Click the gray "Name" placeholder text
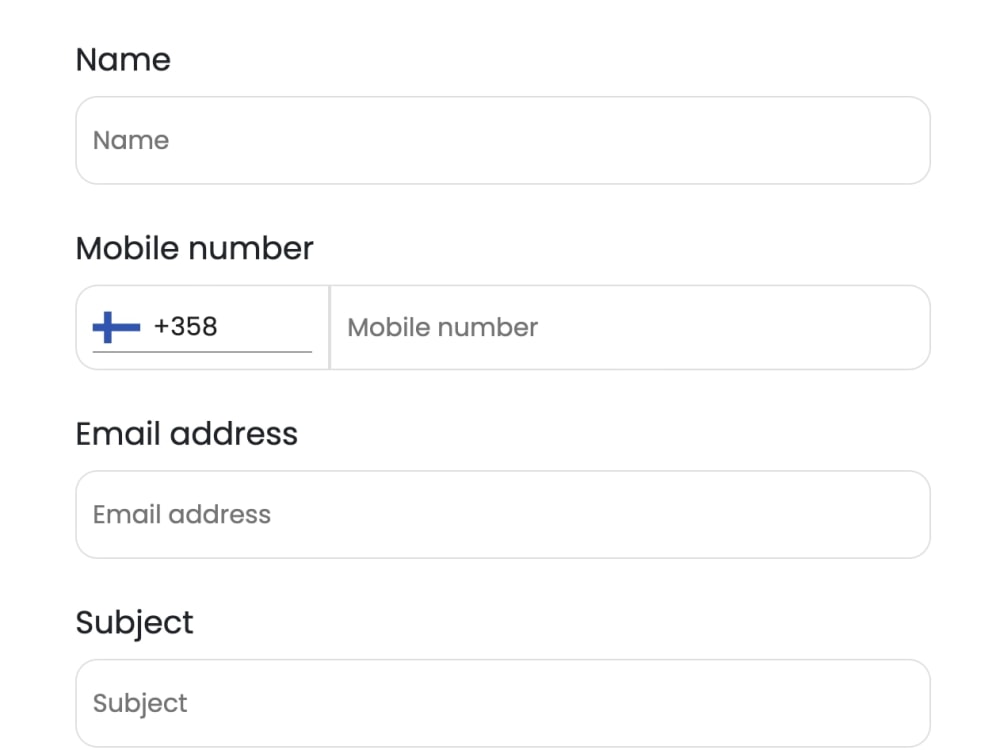The height and width of the screenshot is (750, 1000). click(131, 140)
